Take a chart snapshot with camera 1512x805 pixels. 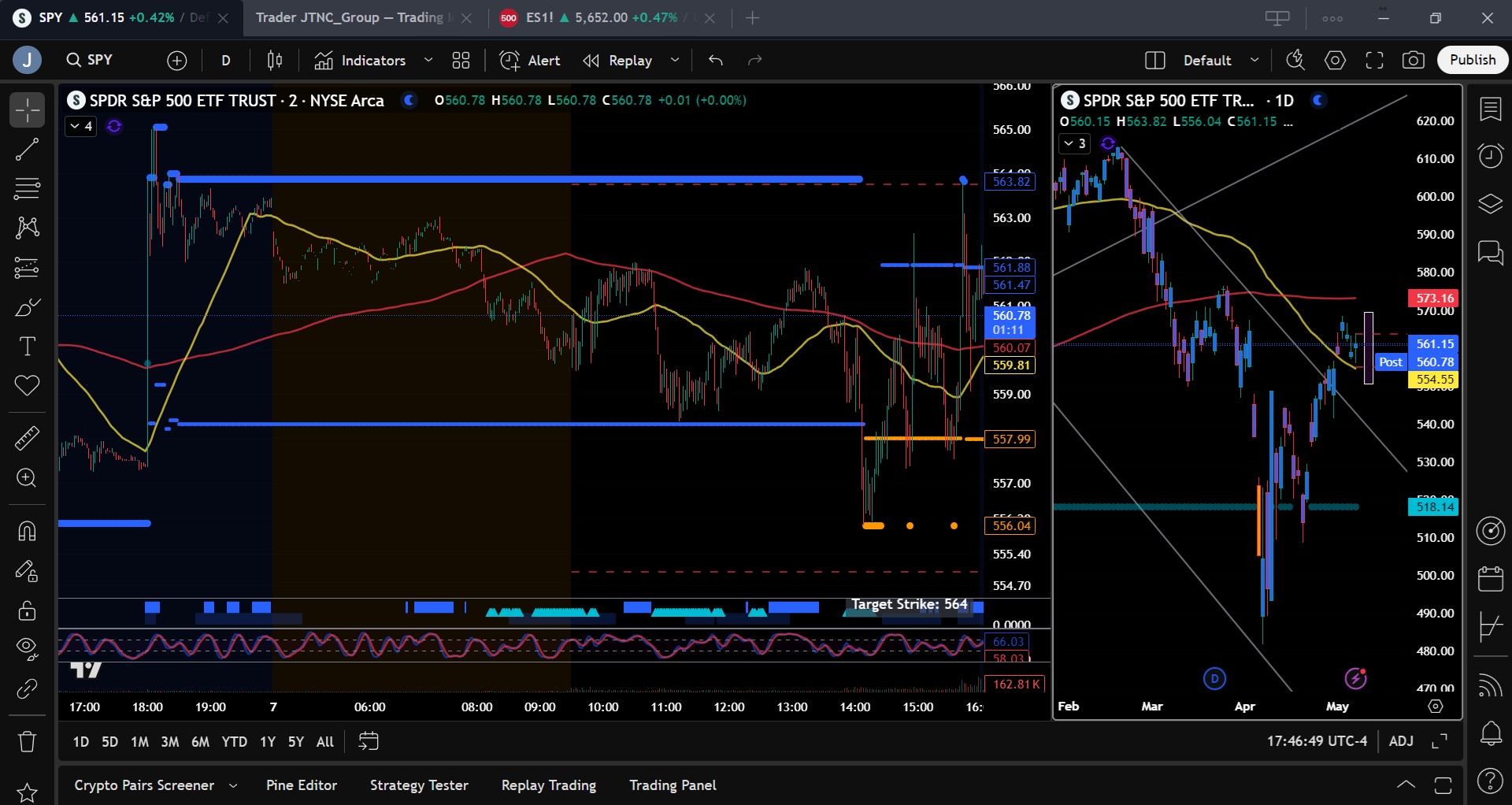(1414, 60)
